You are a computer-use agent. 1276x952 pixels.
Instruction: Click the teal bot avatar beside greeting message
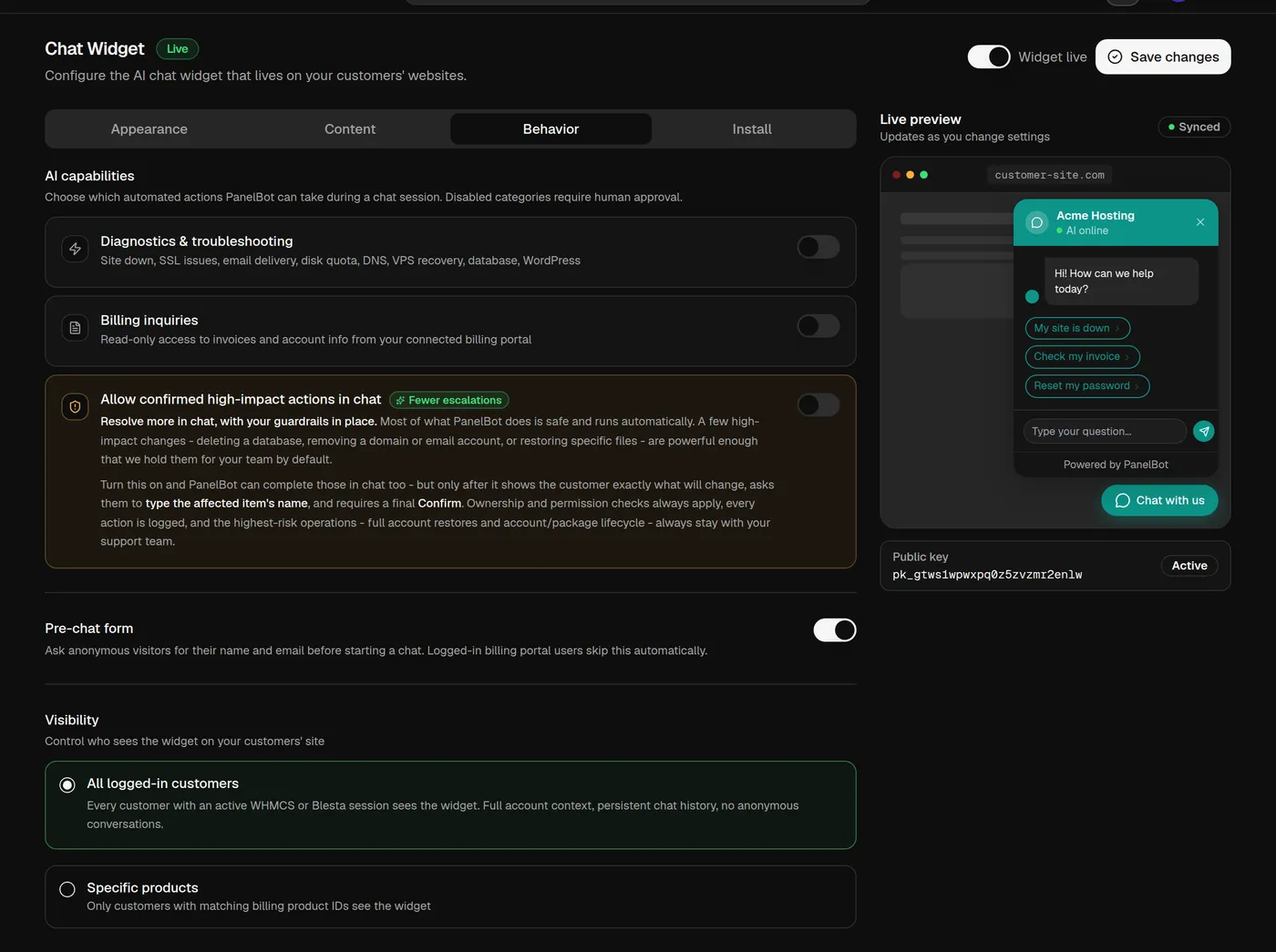1032,296
